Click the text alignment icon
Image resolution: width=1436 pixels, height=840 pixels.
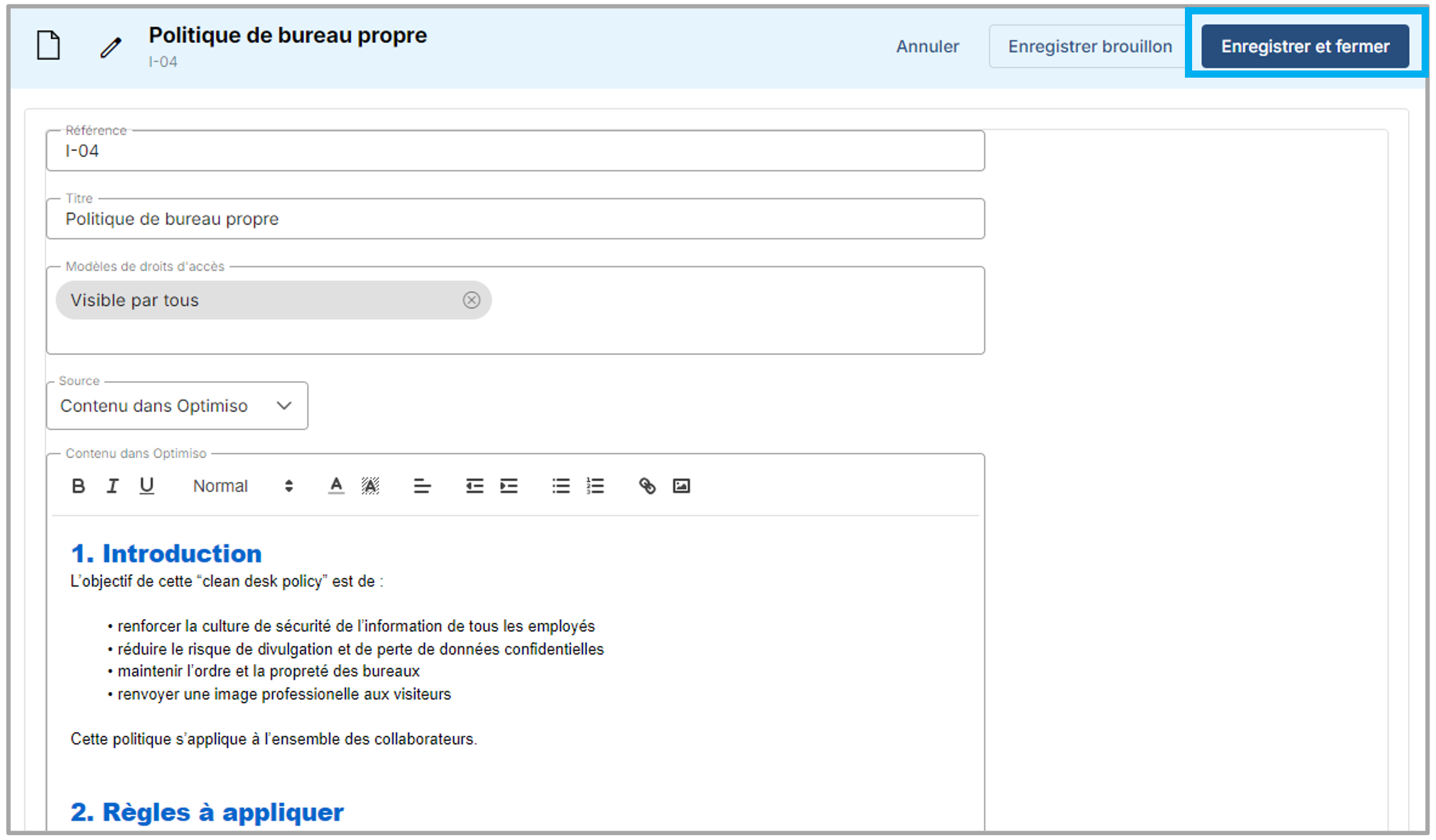422,486
